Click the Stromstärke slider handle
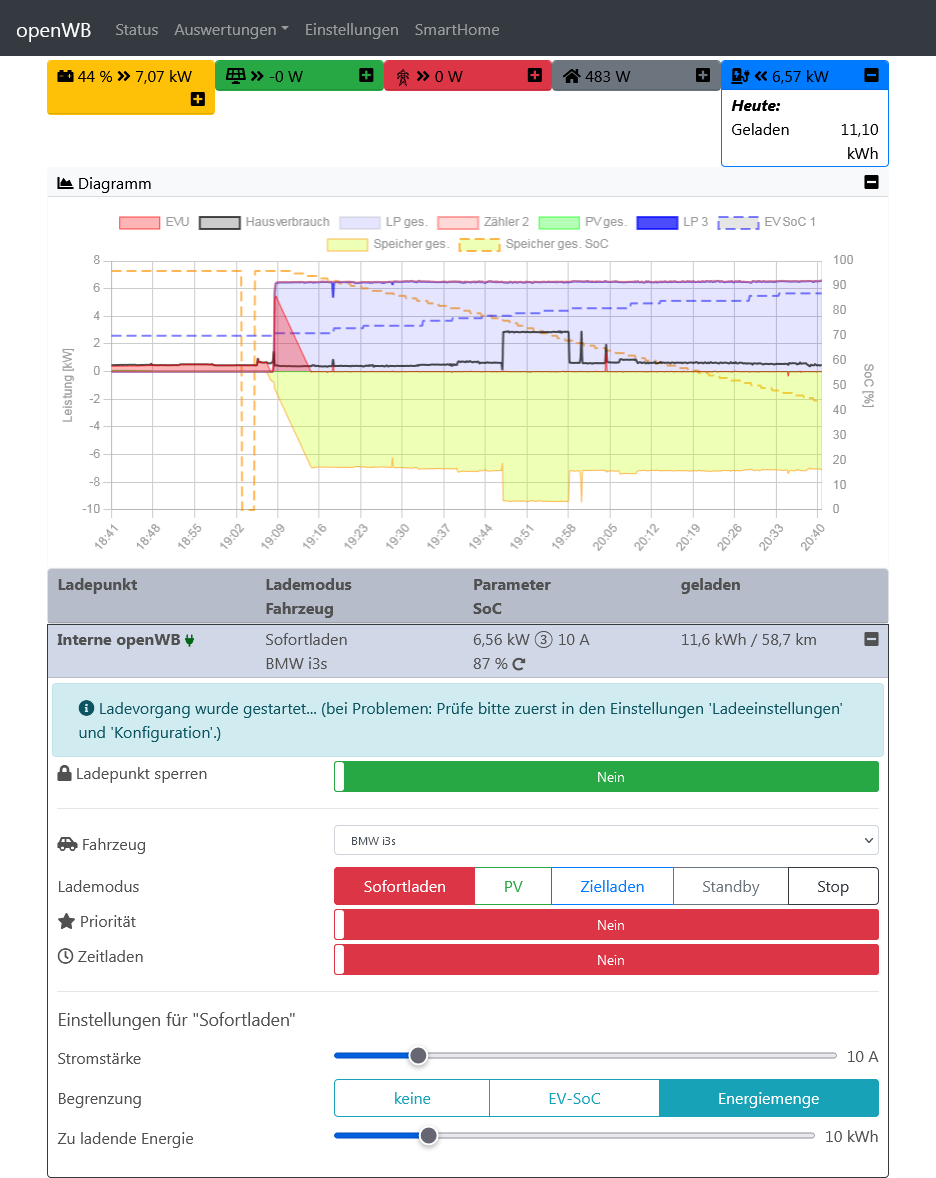Screen dimensions: 936x1178 [419, 1056]
